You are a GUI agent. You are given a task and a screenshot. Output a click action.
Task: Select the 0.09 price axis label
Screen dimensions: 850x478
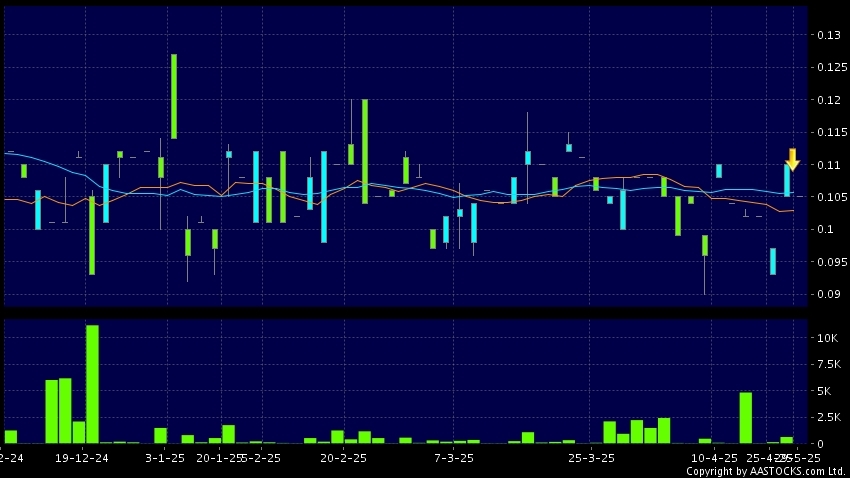coord(828,294)
